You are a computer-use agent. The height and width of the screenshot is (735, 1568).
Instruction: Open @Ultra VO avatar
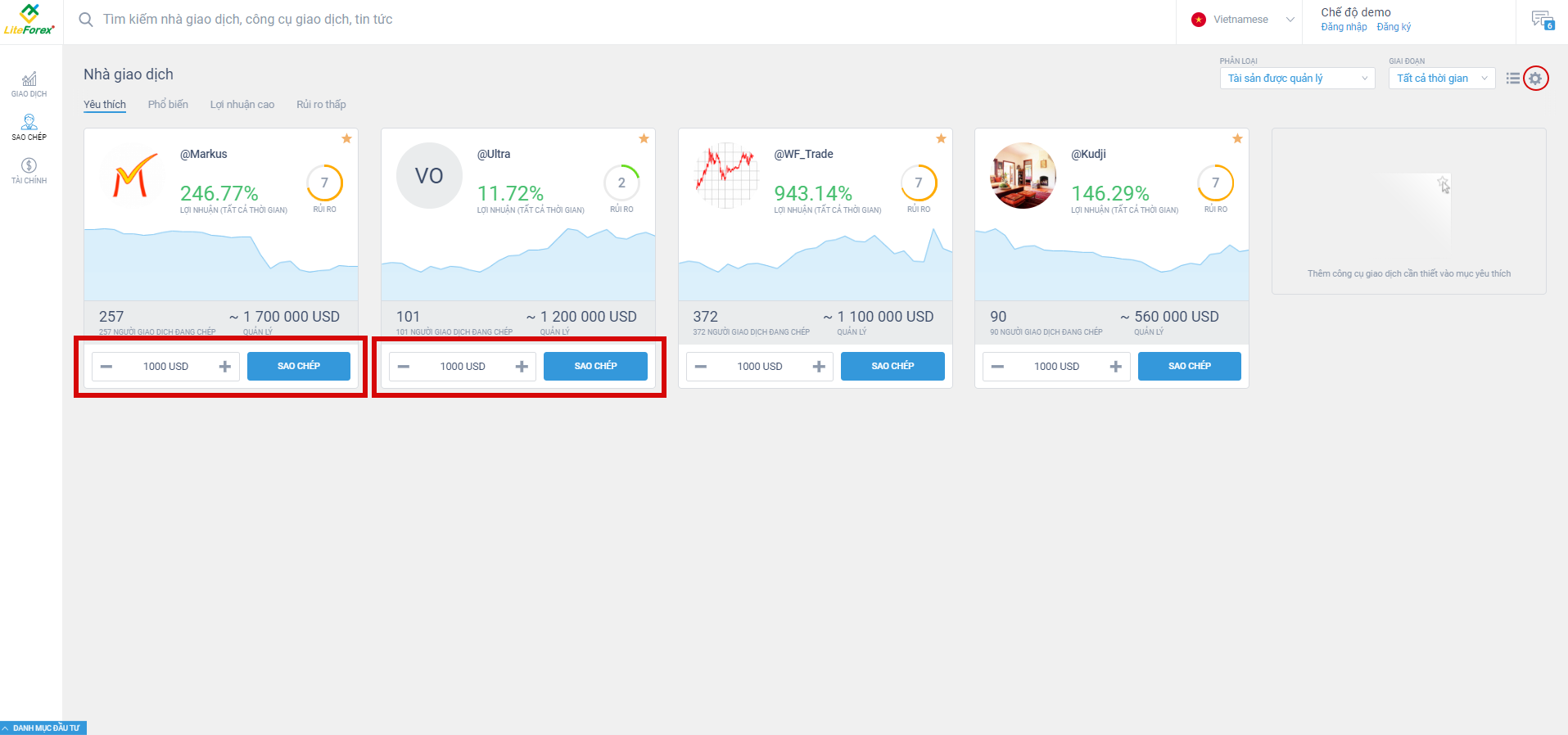[429, 175]
